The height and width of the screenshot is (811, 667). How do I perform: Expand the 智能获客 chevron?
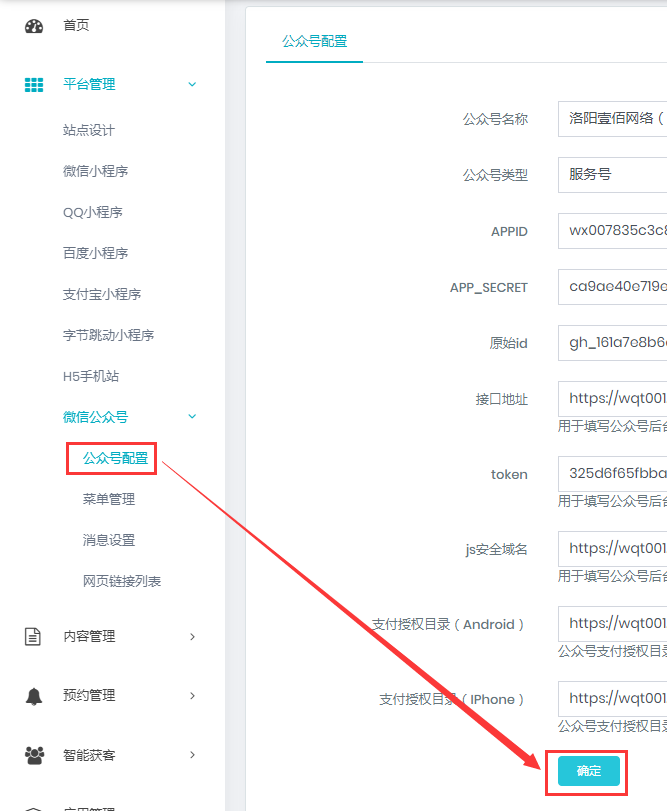[x=192, y=755]
